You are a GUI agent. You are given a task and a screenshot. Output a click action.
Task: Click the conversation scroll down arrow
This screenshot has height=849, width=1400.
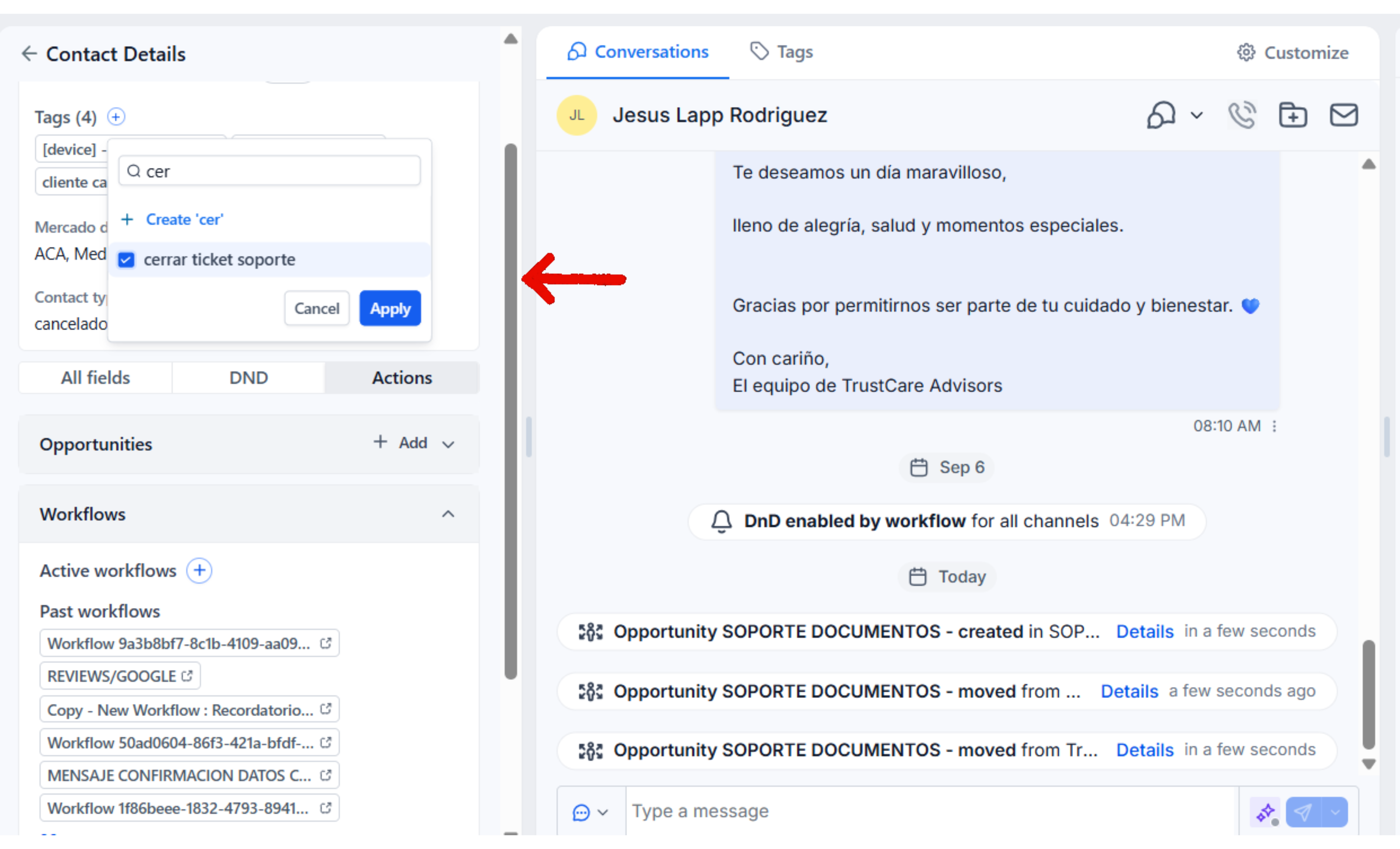point(1369,764)
